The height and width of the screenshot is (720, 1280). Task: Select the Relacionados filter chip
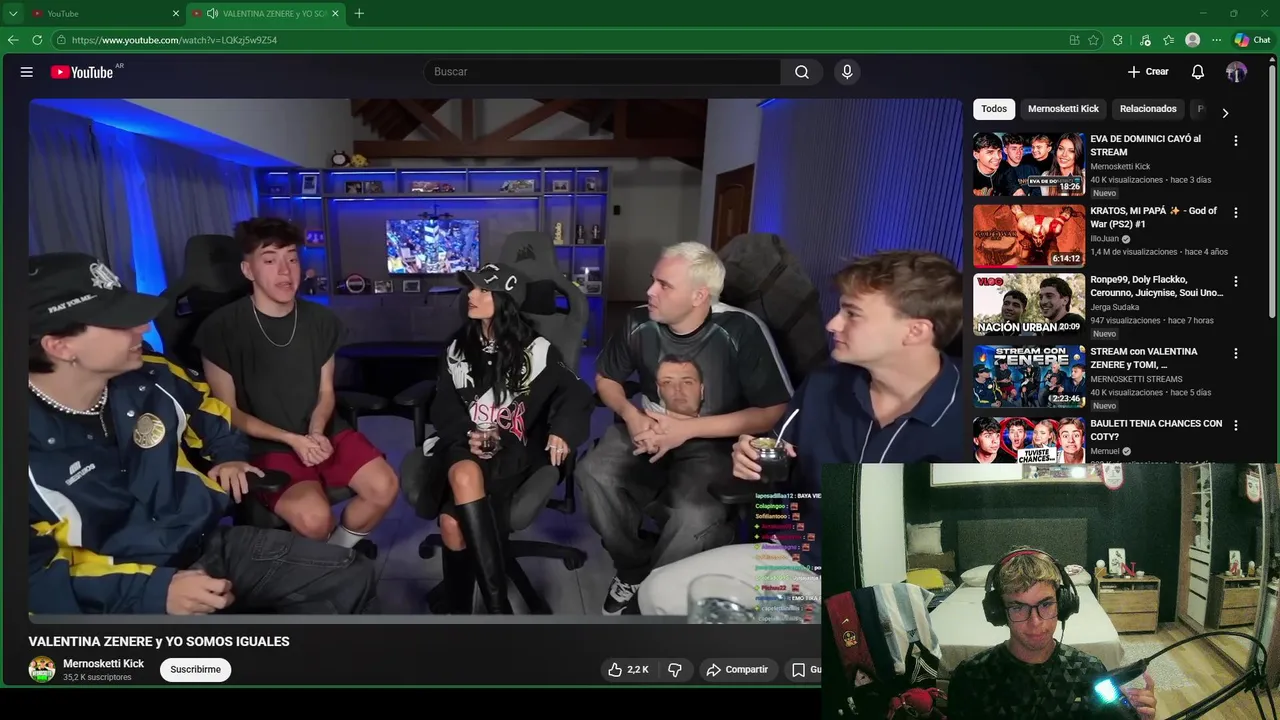1148,109
